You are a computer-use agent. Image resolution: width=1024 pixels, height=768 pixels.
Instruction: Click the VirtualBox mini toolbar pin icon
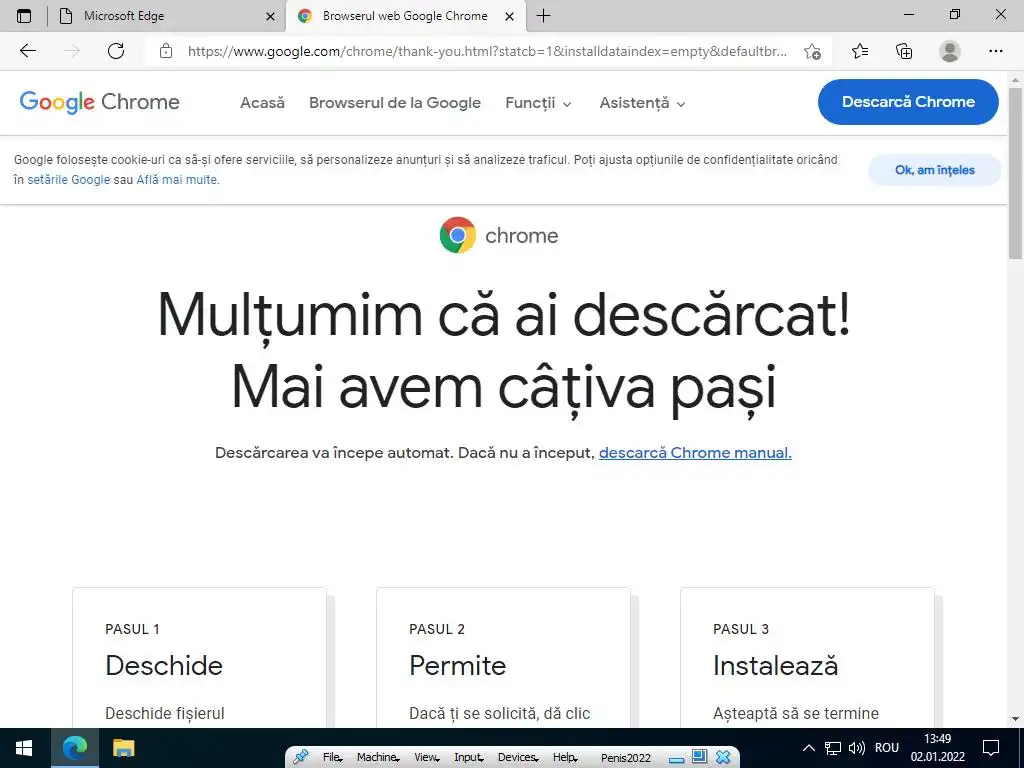coord(300,757)
